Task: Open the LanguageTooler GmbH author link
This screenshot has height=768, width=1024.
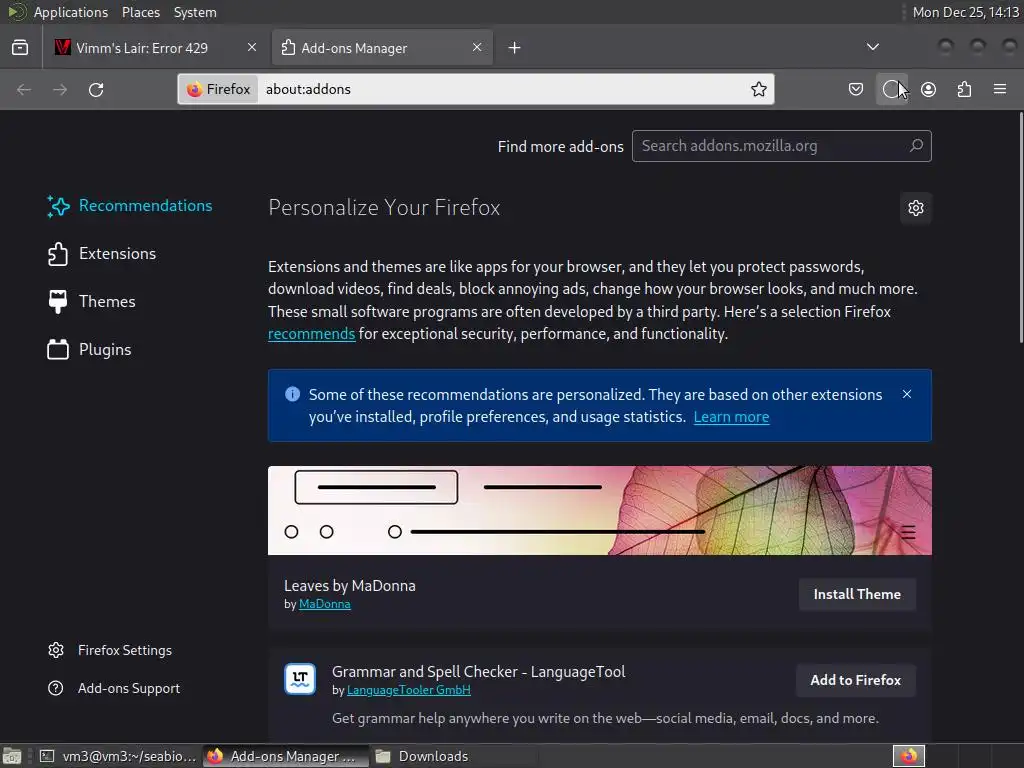Action: point(409,690)
